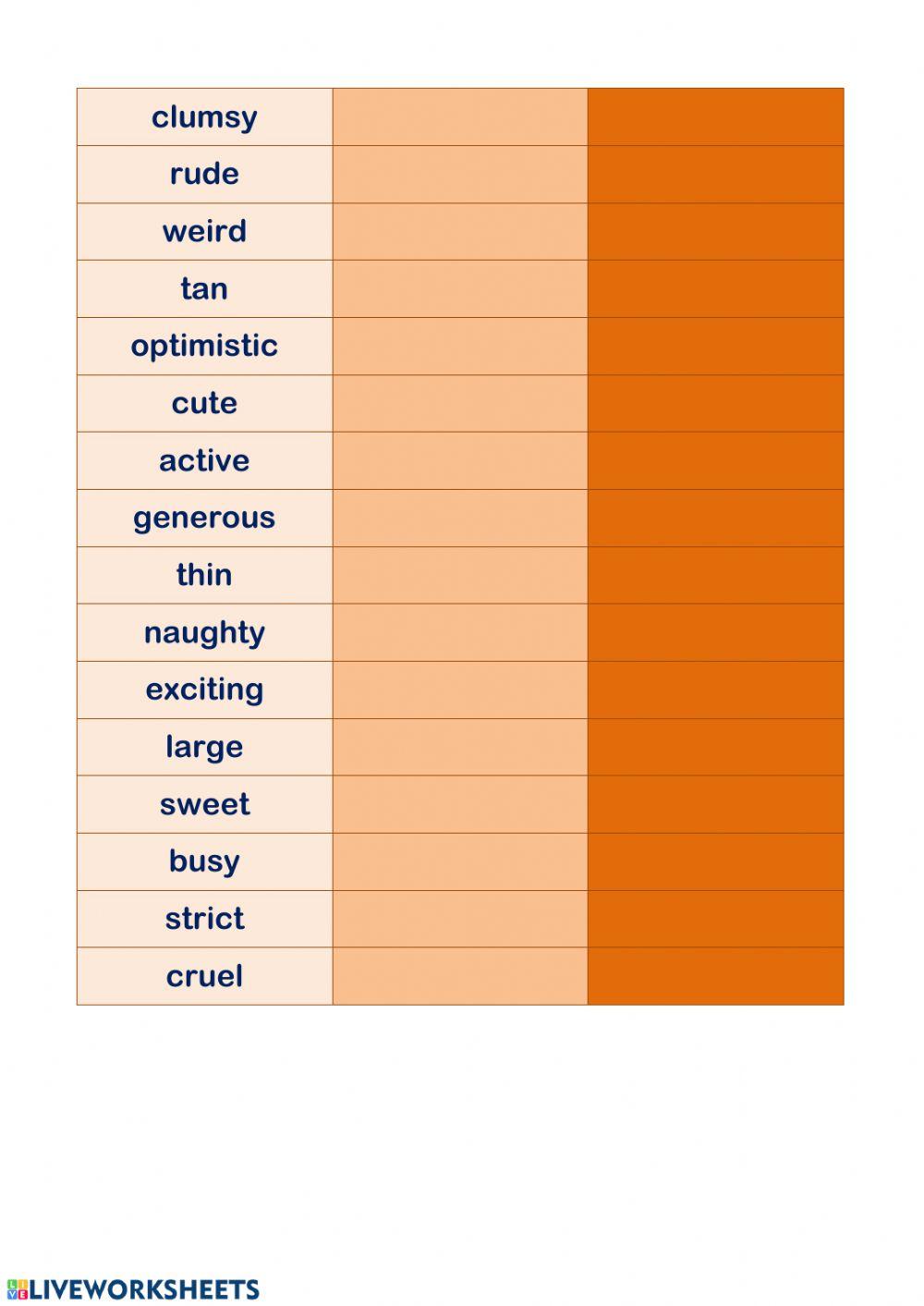Open the LIVEWORKSHEETS text link

point(144,1289)
